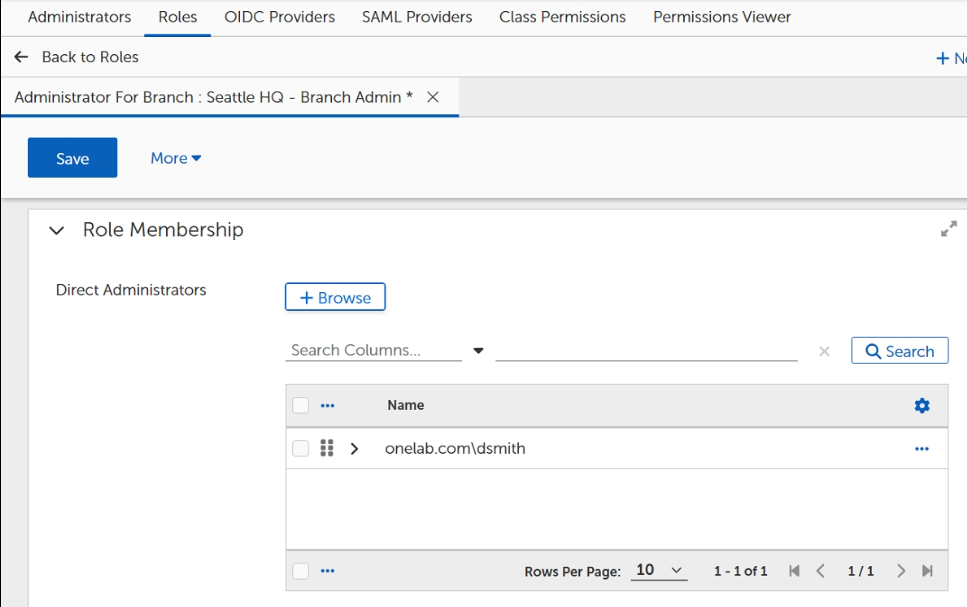Open footer bulk actions ellipsis menu

pyautogui.click(x=327, y=571)
